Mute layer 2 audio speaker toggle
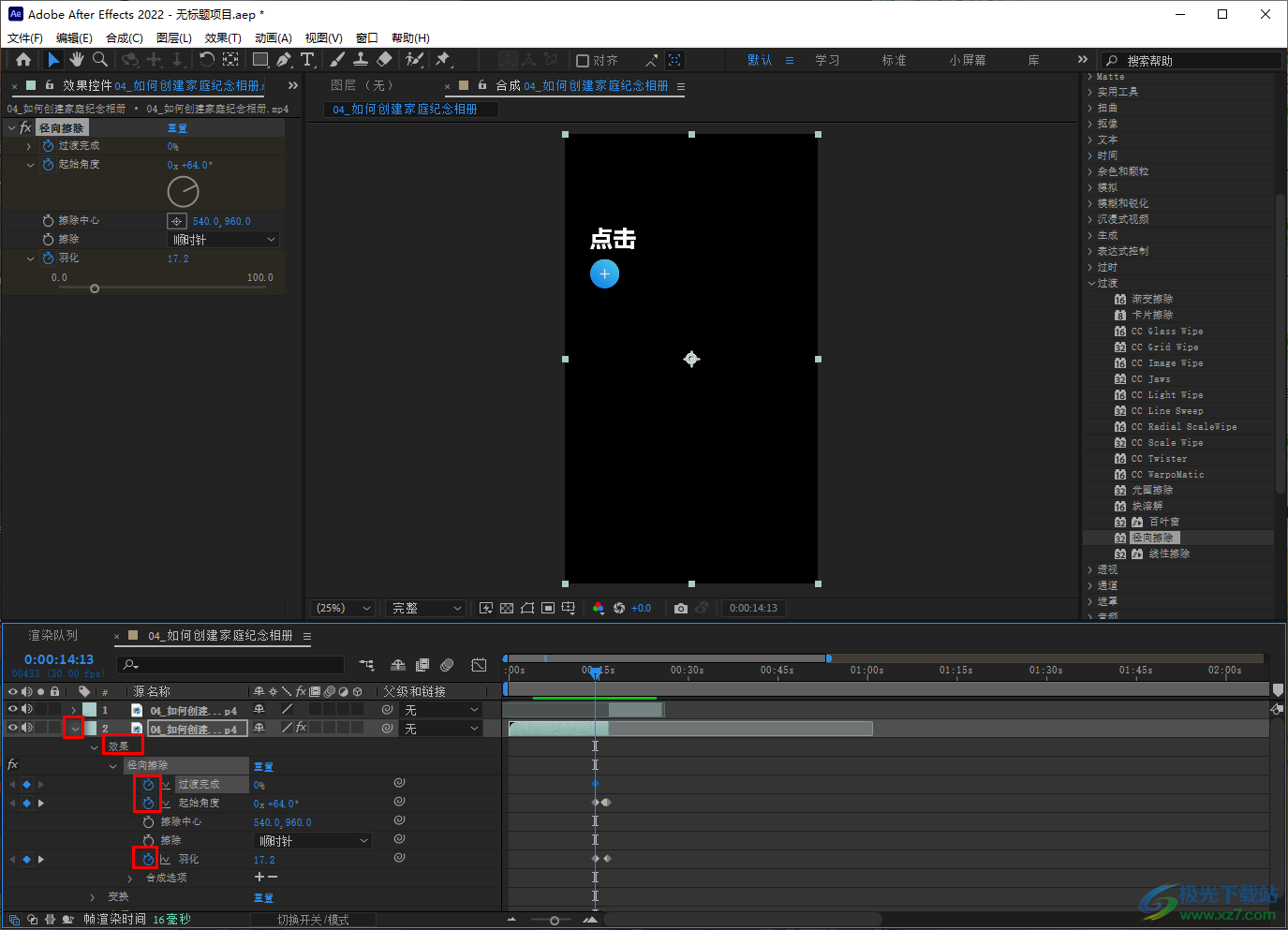This screenshot has width=1288, height=930. [x=27, y=728]
